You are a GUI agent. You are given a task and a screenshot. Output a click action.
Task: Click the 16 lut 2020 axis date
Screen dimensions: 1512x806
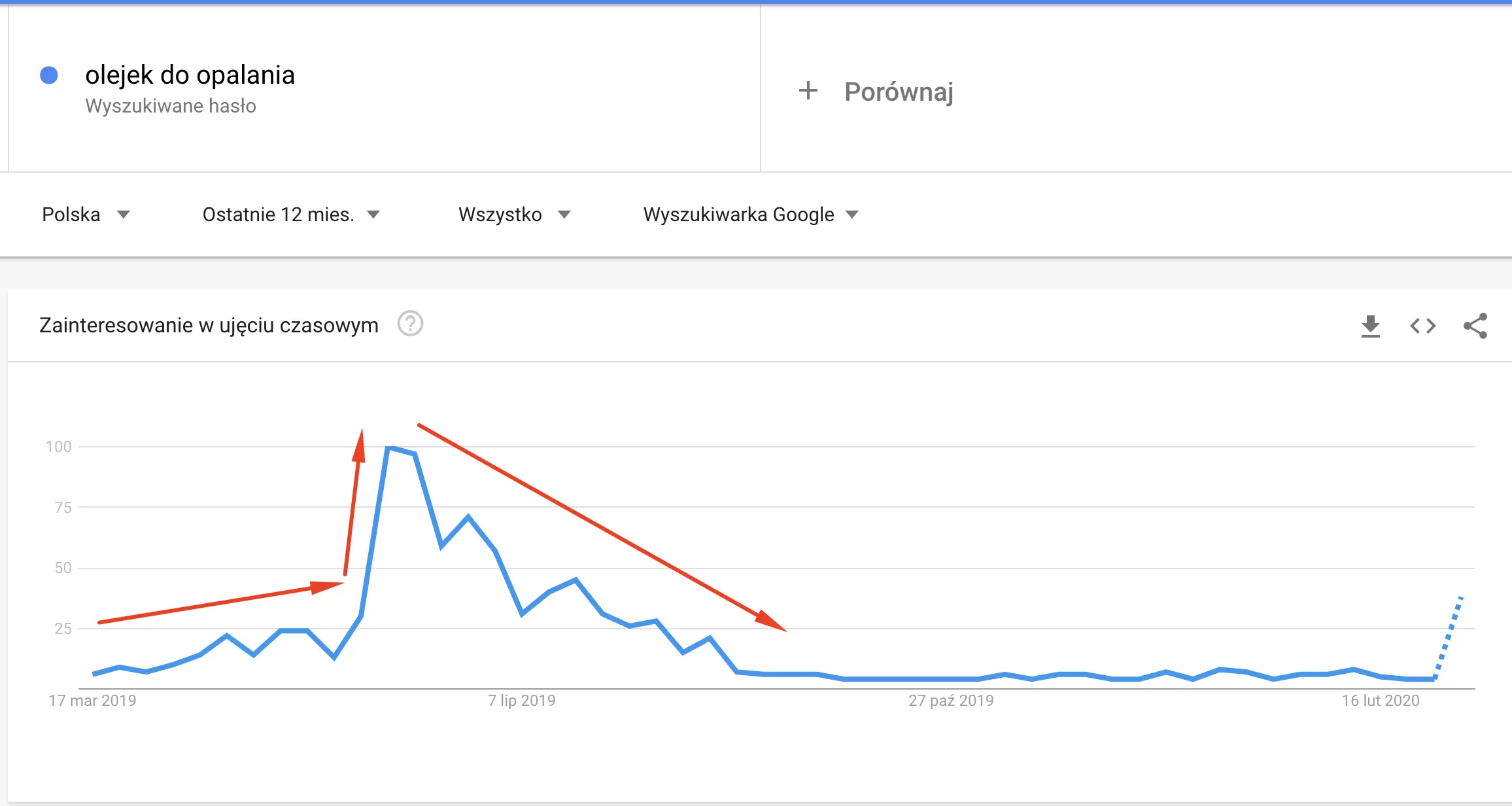pos(1381,701)
